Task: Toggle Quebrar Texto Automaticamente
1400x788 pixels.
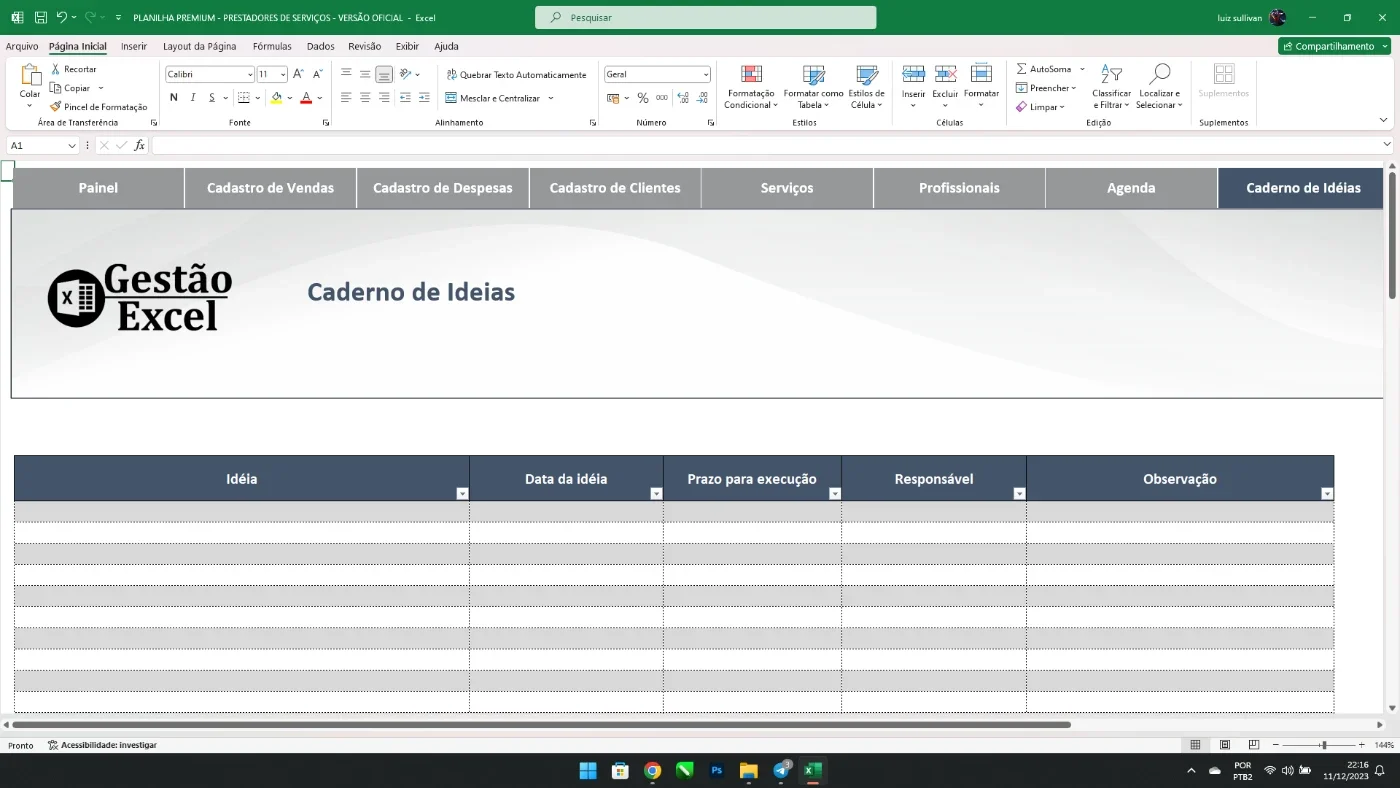Action: click(516, 75)
